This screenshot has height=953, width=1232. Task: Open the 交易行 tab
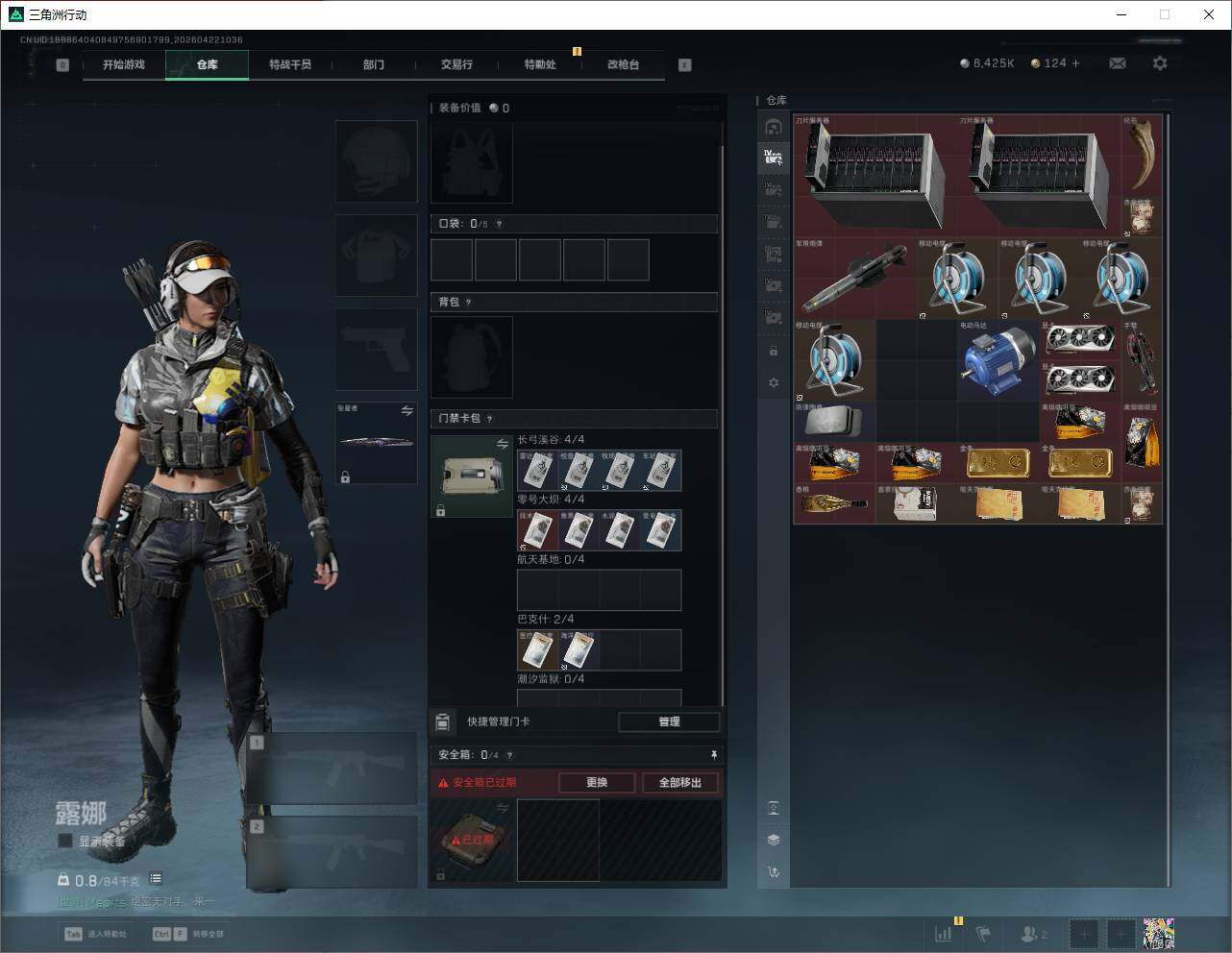(x=456, y=64)
